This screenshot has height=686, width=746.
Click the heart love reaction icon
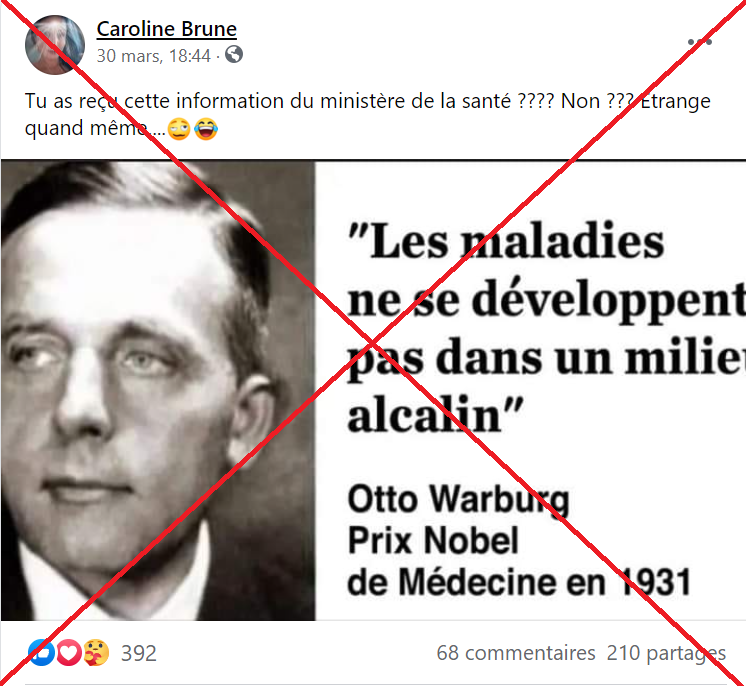69,653
